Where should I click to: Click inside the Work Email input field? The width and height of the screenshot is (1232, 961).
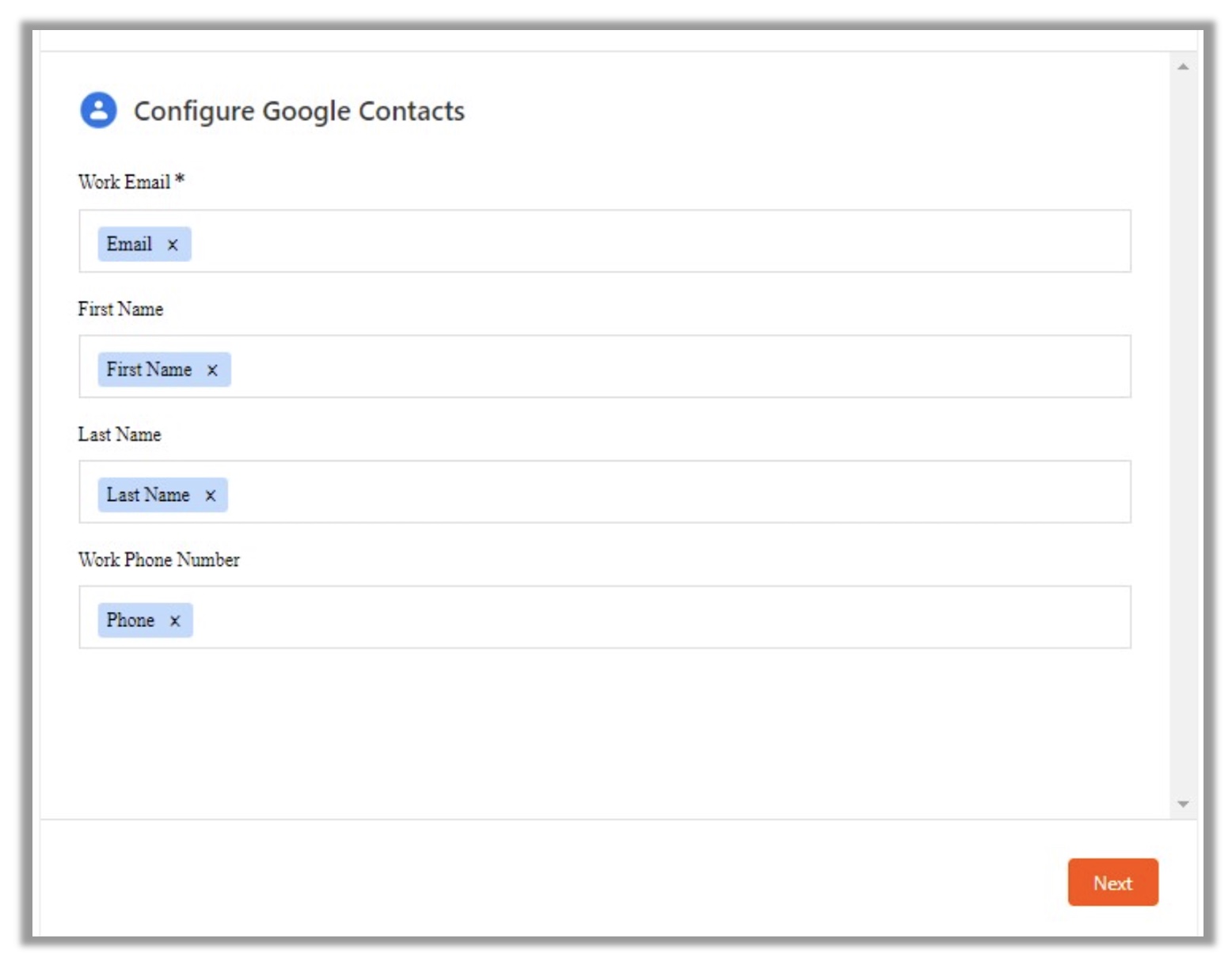(x=633, y=242)
